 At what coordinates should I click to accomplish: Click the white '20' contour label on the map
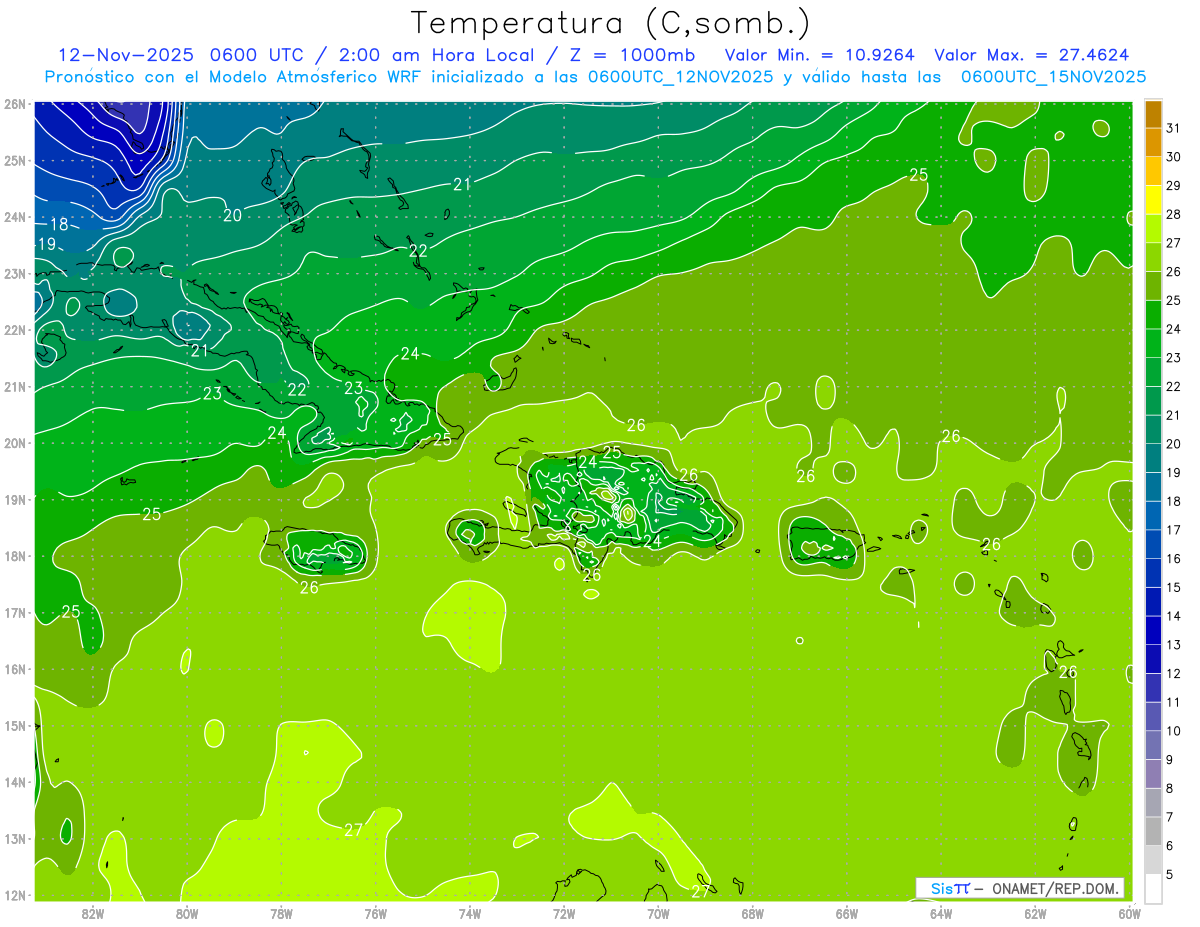click(x=232, y=215)
